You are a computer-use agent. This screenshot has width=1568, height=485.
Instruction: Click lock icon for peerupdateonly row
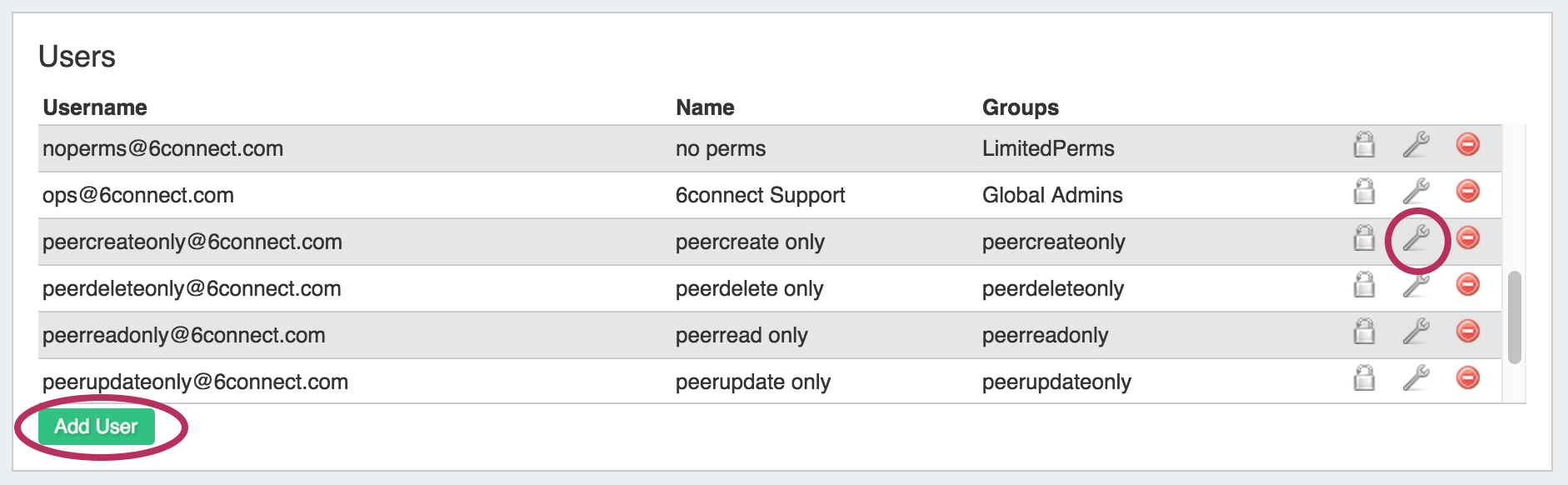1364,378
